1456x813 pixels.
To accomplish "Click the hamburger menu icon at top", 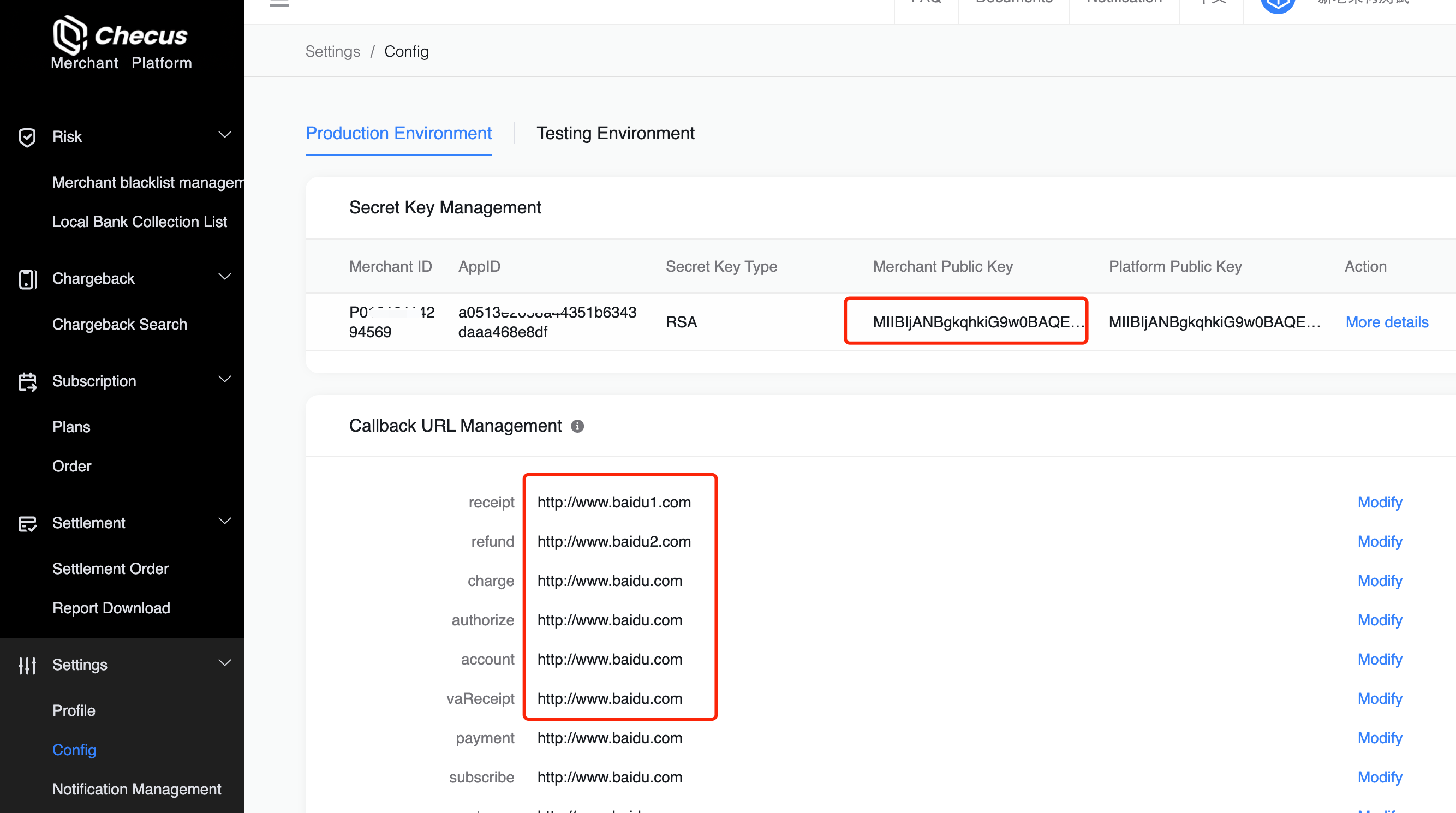I will (279, 3).
